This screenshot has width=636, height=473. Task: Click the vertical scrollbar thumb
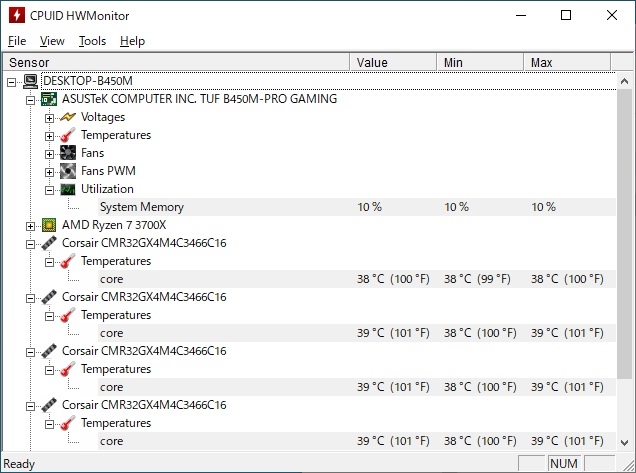[625, 234]
